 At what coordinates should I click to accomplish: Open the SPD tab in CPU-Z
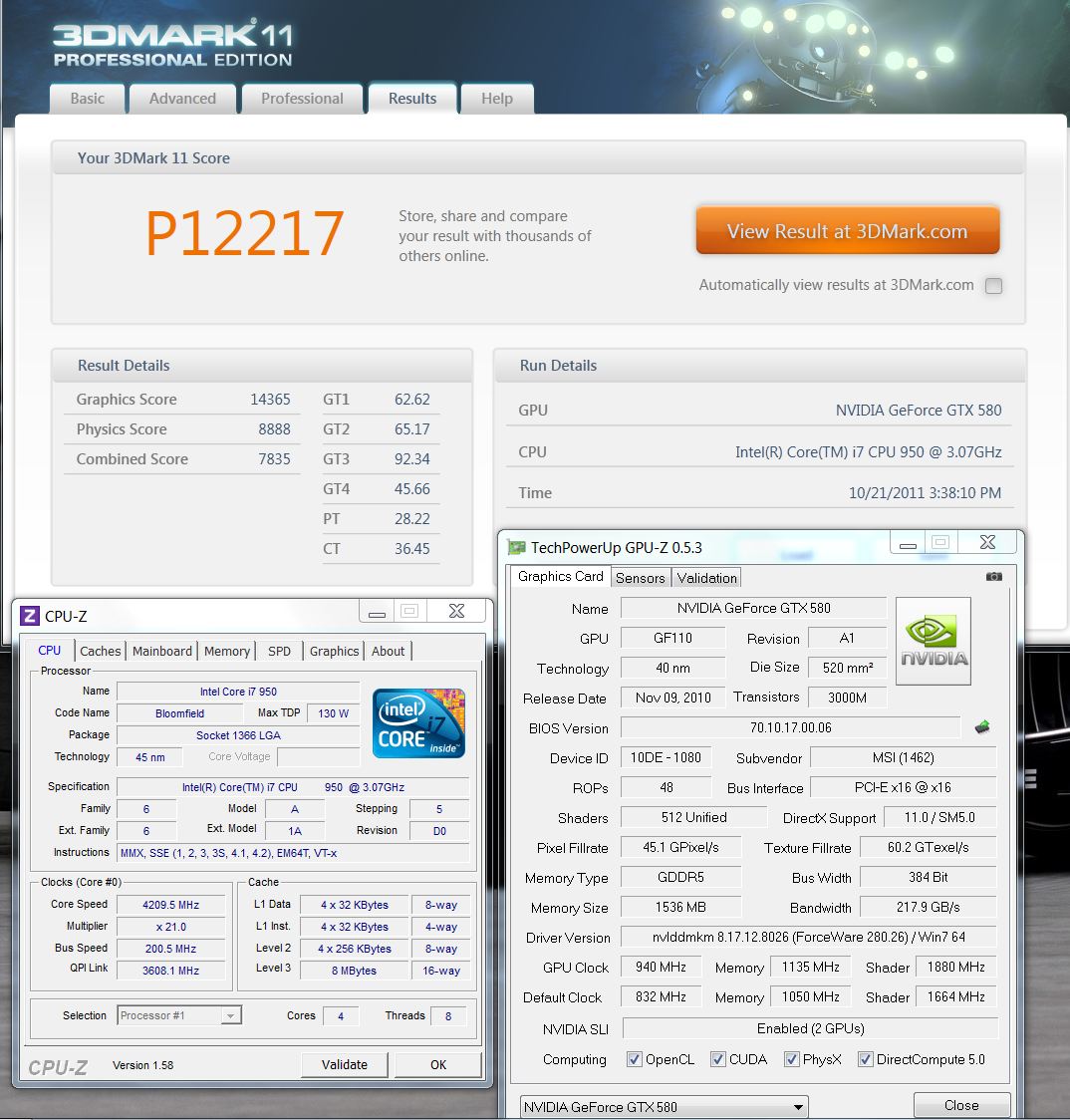[279, 652]
